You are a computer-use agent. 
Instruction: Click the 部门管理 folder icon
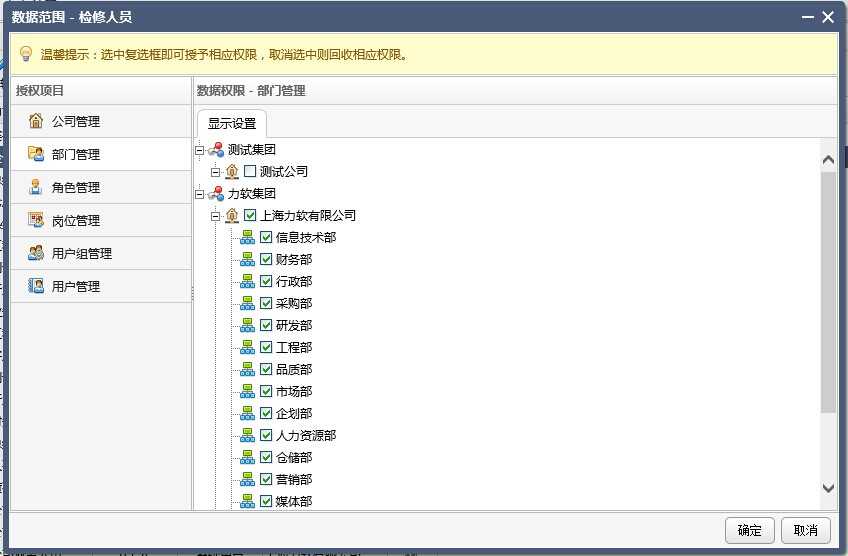[36, 154]
